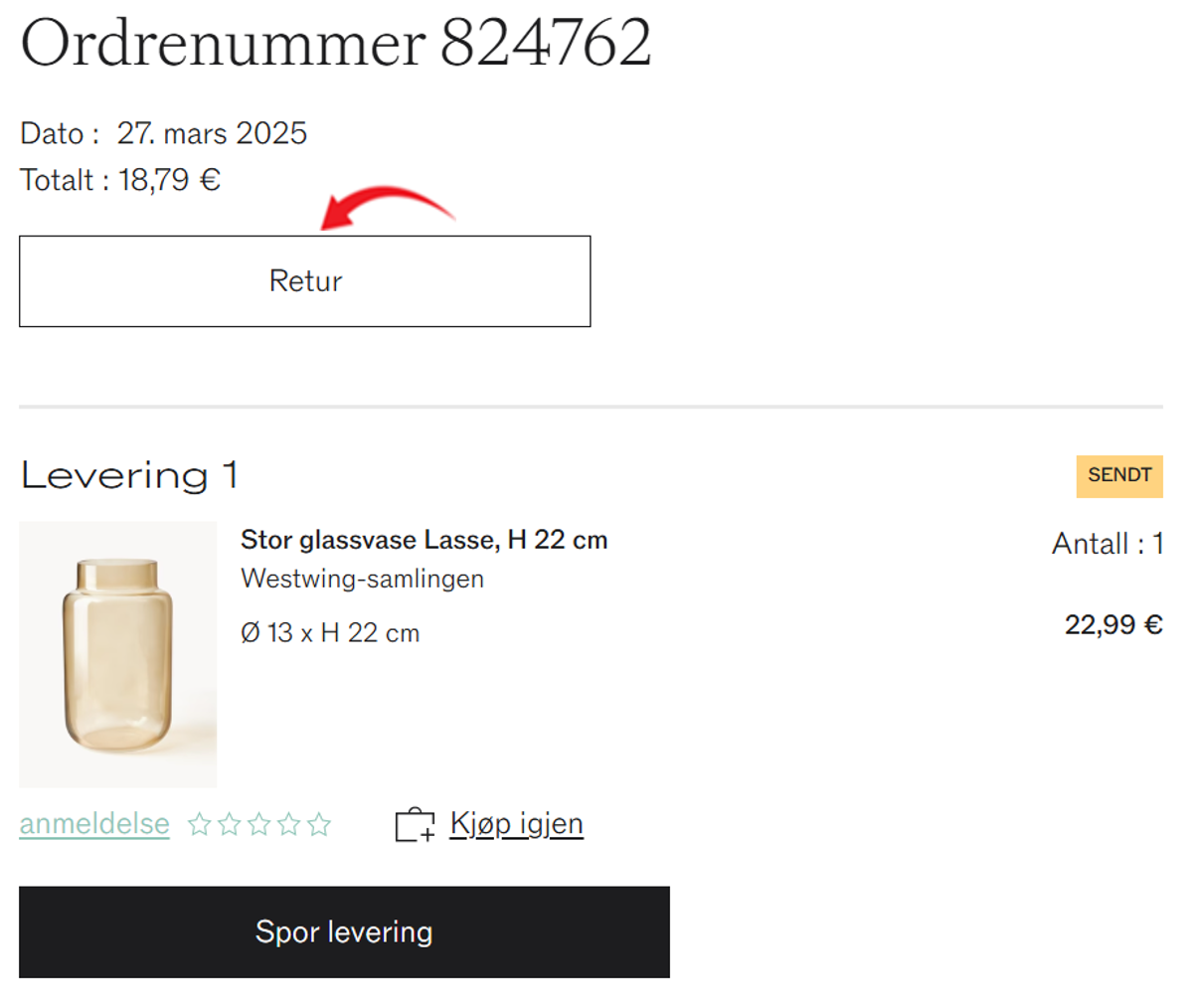
Task: Select the second review star
Action: (230, 824)
